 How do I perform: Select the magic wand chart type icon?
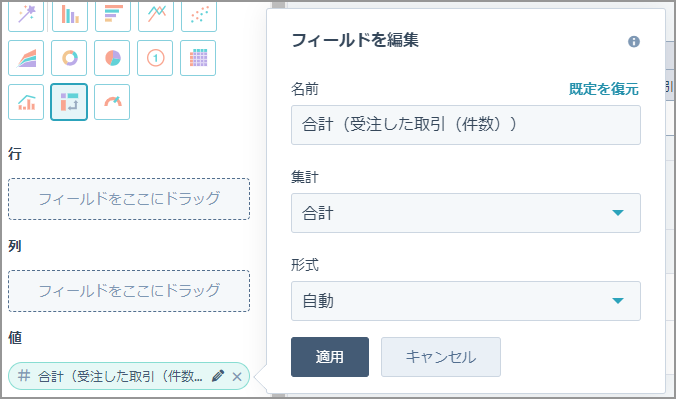[26, 16]
